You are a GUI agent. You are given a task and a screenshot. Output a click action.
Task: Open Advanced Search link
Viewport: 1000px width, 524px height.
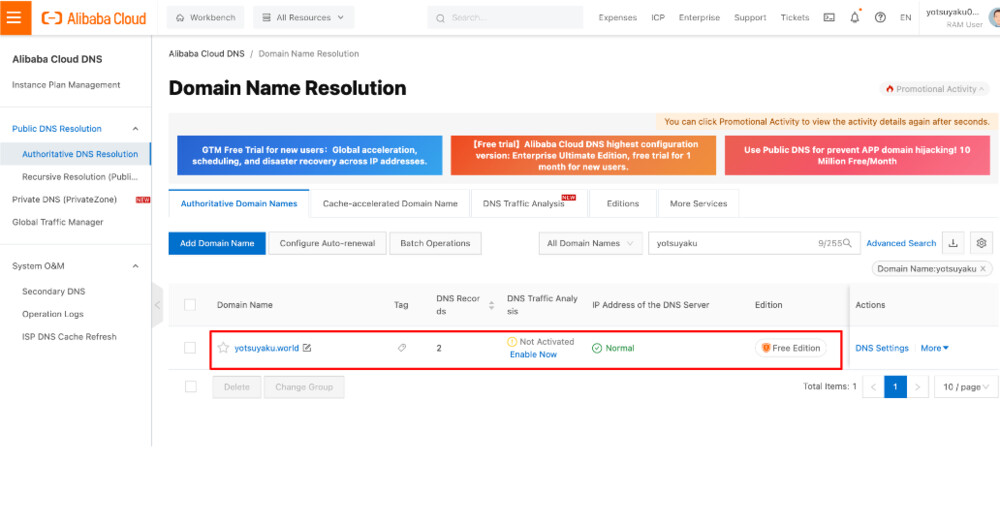click(901, 243)
